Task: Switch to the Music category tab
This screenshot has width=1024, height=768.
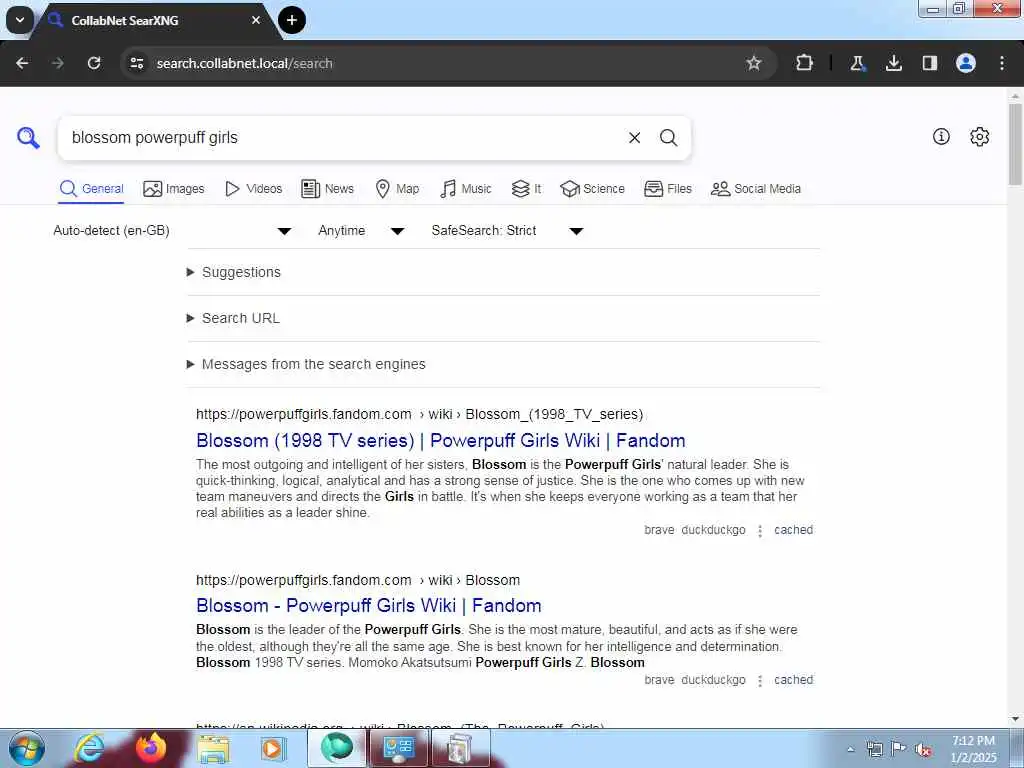Action: pyautogui.click(x=466, y=189)
